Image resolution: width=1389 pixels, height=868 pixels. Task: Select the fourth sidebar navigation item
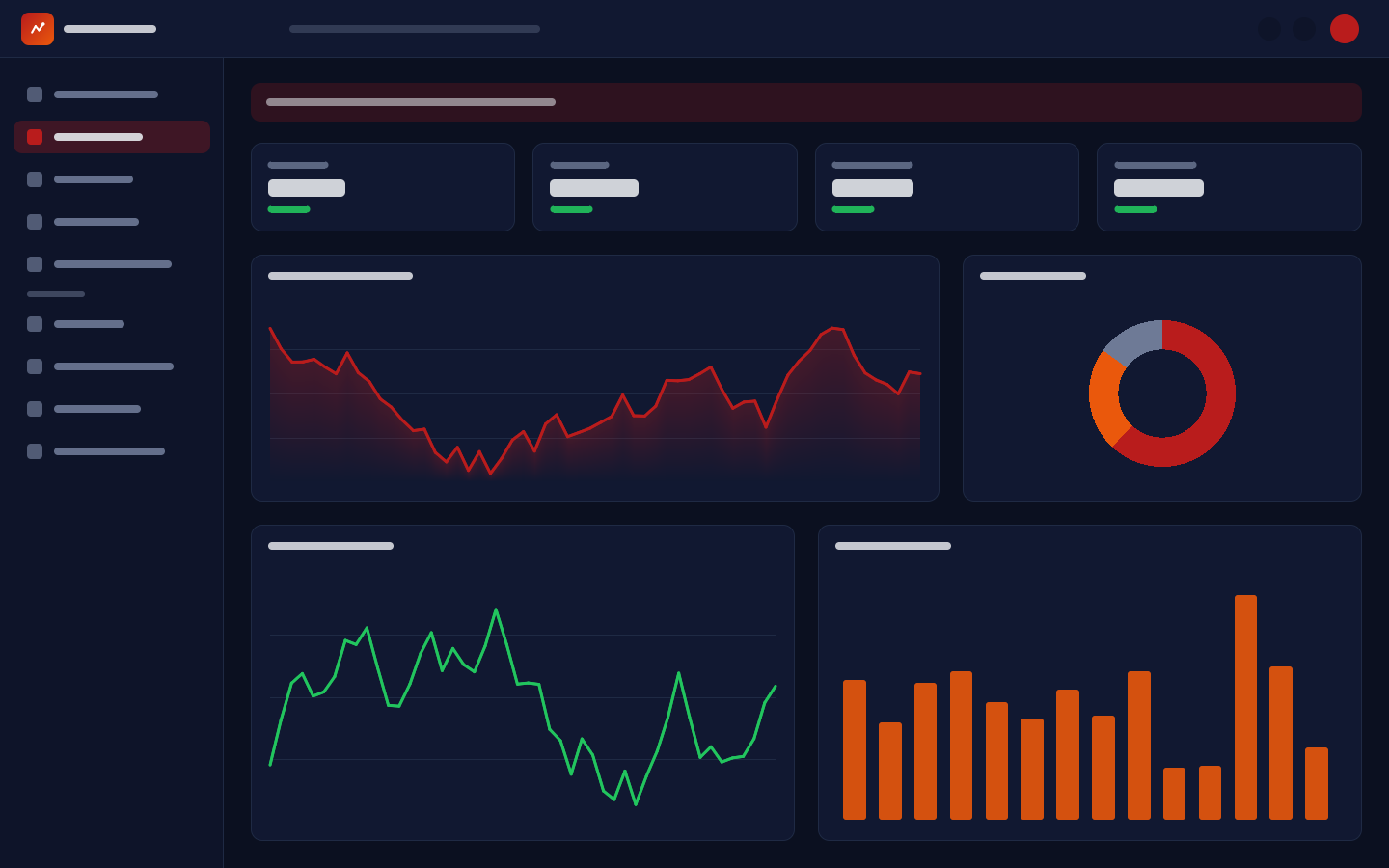point(112,222)
